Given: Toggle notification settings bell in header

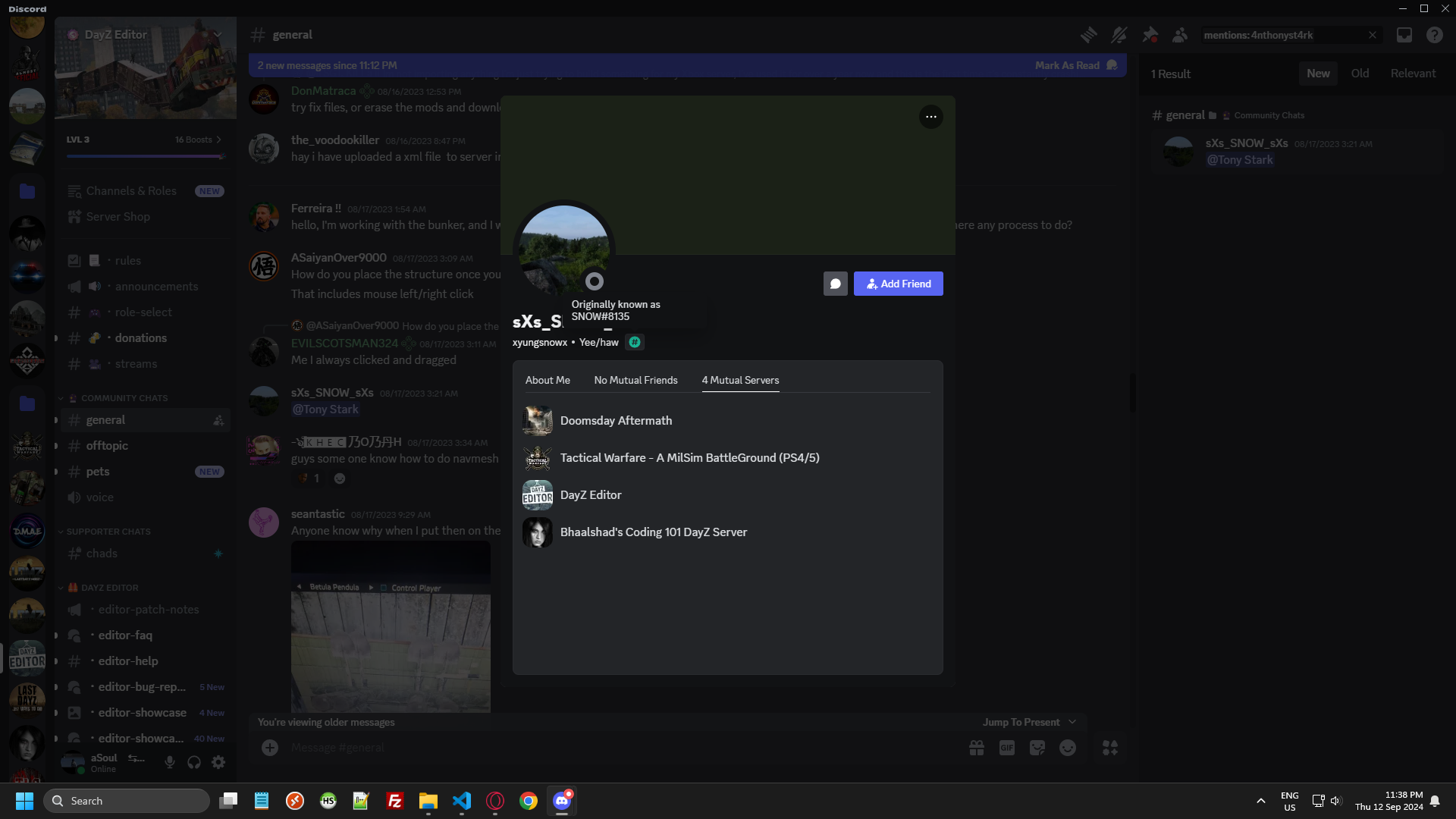Looking at the screenshot, I should 1119,35.
